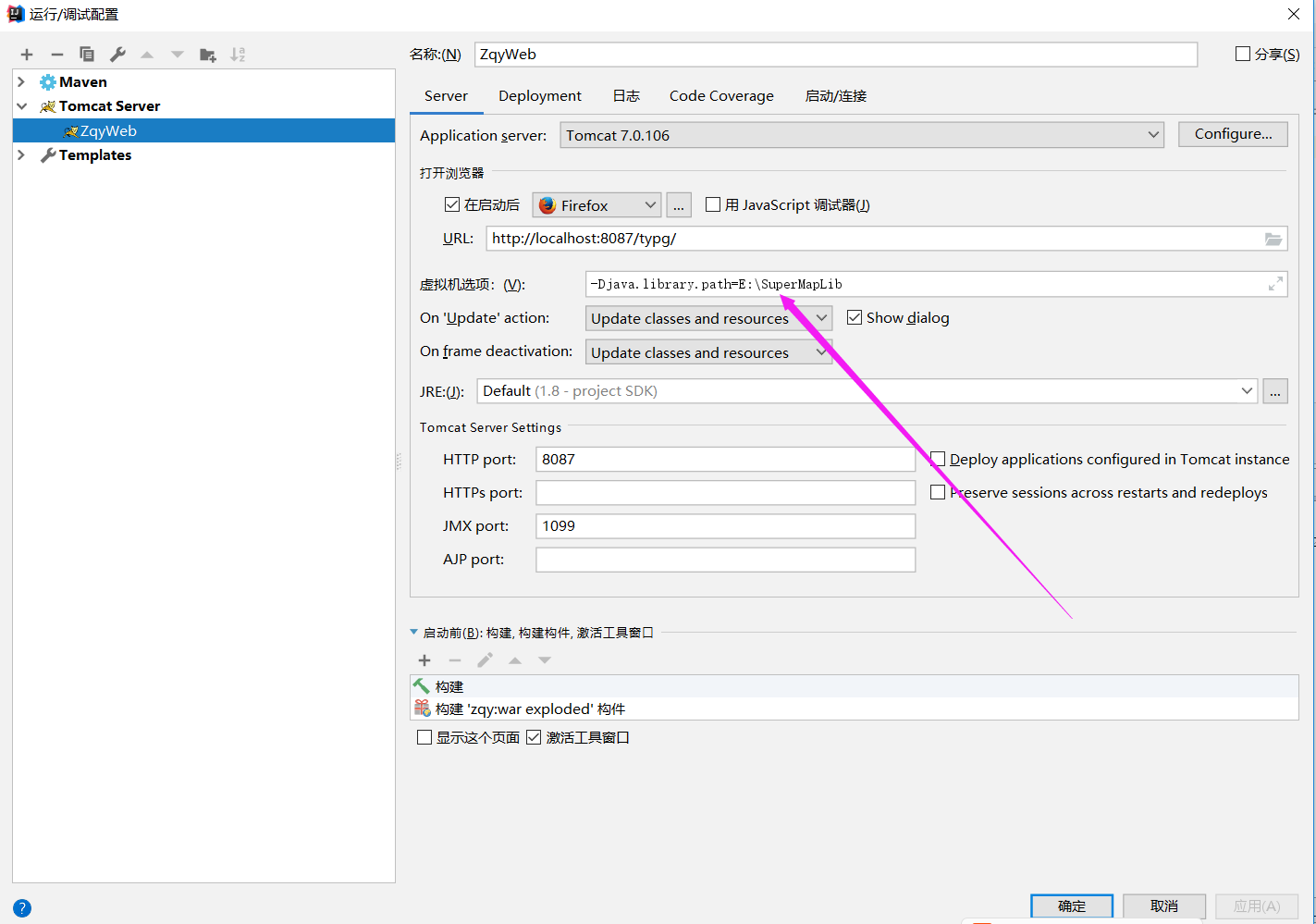Enable Preserve sessions across restarts
Viewport: 1316px width, 924px height.
(938, 491)
